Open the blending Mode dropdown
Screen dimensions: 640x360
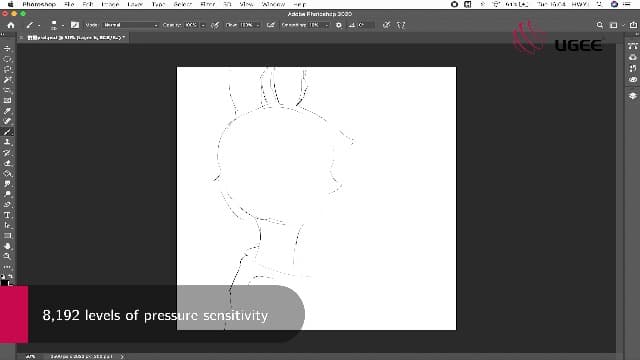(130, 25)
